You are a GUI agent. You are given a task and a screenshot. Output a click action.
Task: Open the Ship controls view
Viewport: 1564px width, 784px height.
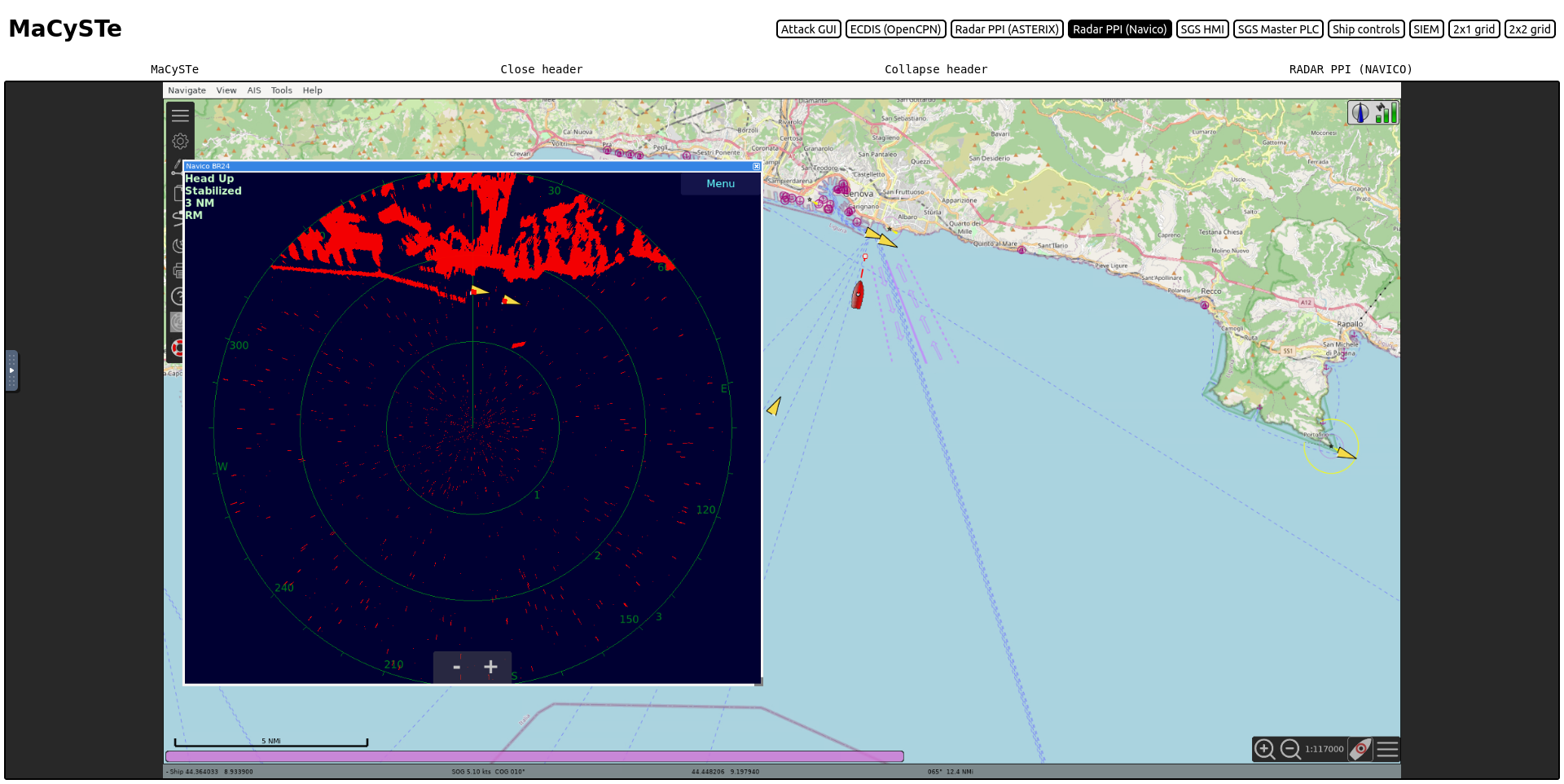click(x=1366, y=29)
